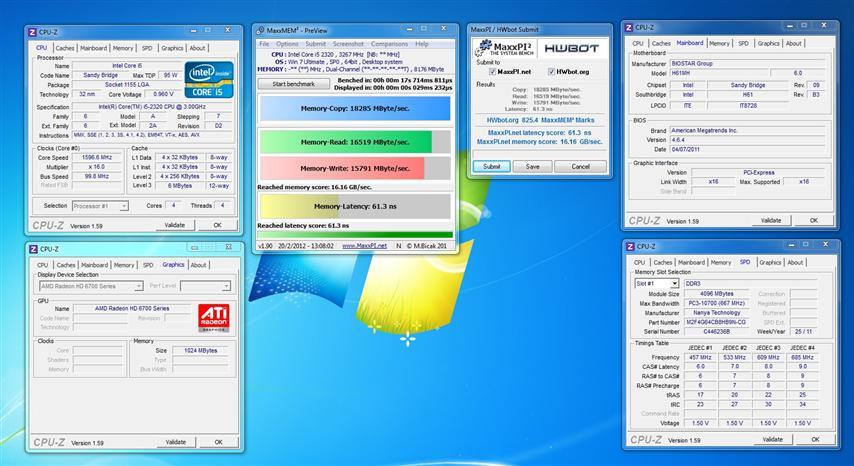Click OK in CPU-Z SPD window
Viewport: 854px width, 466px height.
coord(815,439)
